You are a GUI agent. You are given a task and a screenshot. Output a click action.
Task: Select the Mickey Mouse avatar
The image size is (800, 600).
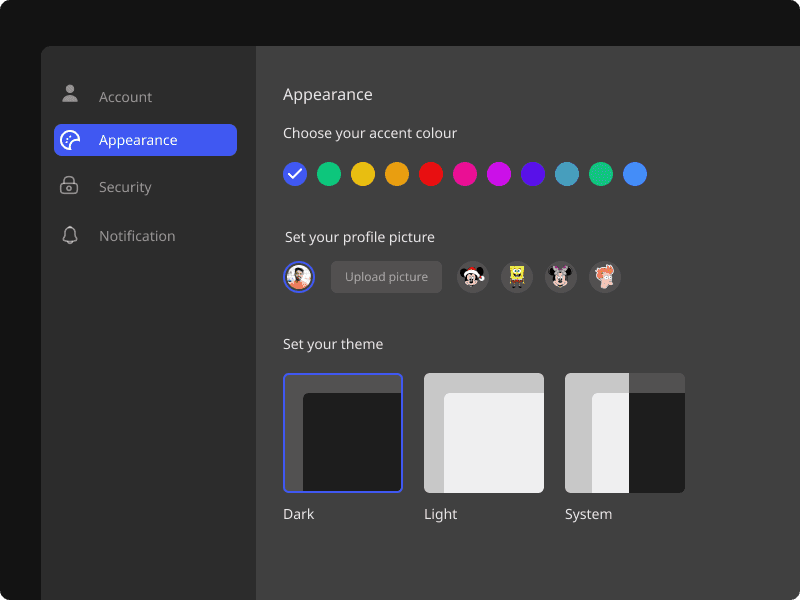[472, 277]
